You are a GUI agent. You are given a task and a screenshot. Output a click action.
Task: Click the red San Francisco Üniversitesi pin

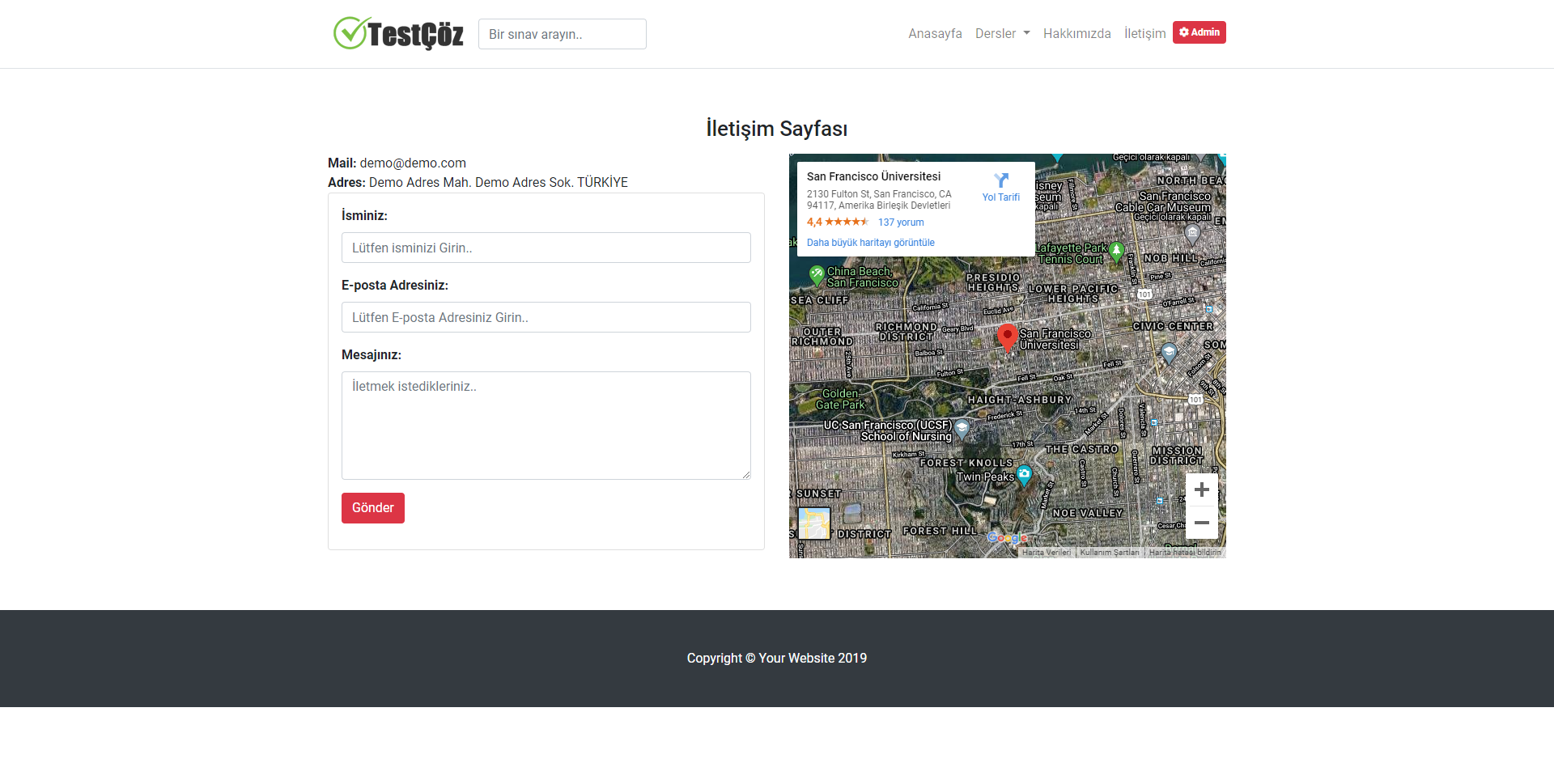[1007, 337]
